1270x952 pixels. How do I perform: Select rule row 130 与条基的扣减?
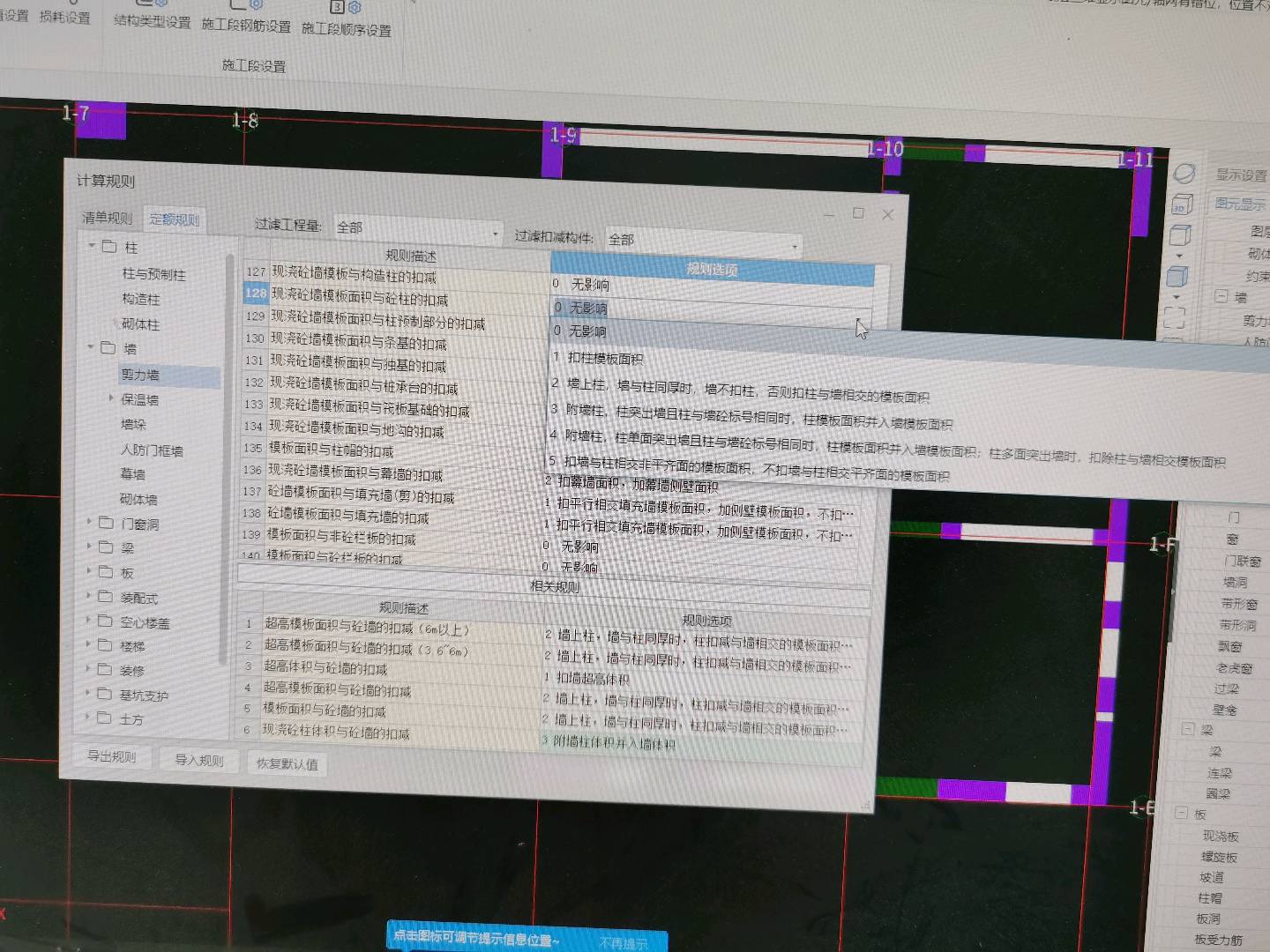point(394,341)
